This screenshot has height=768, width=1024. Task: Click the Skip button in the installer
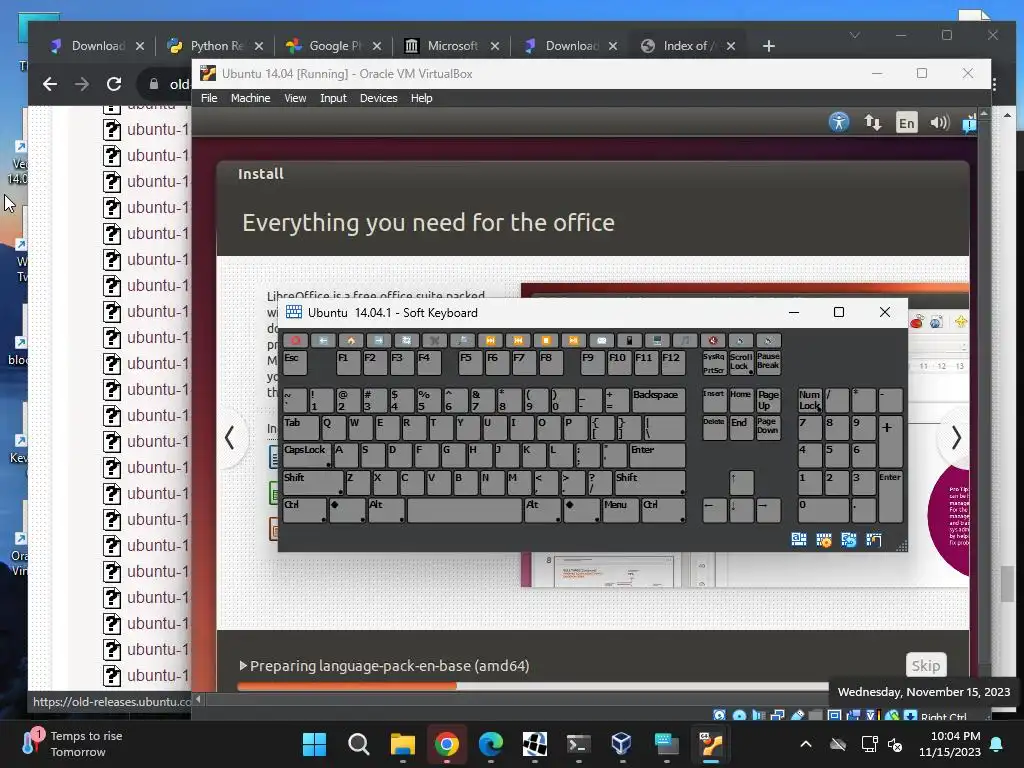(x=925, y=665)
